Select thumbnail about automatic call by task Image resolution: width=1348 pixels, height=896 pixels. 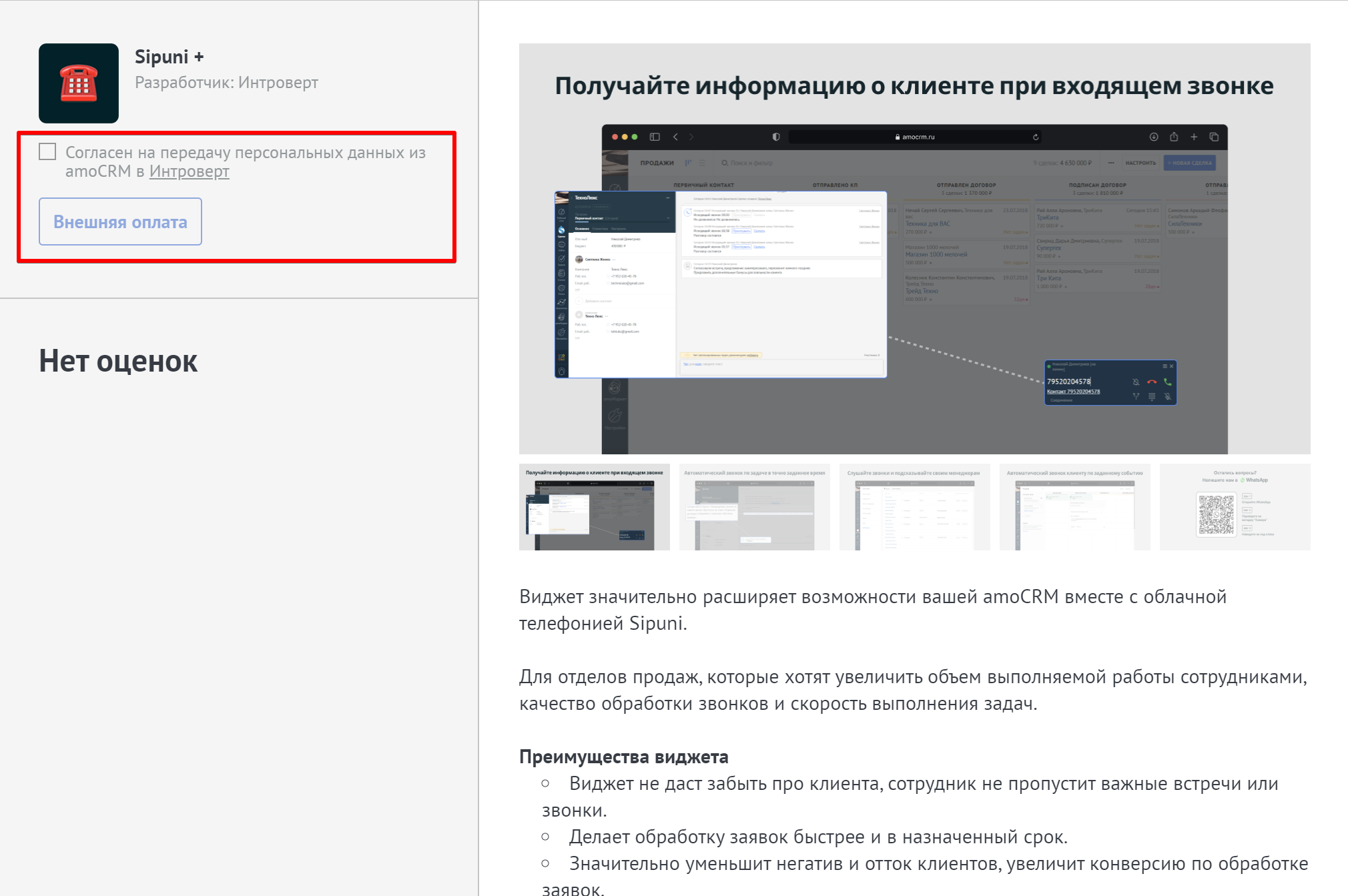tap(755, 507)
